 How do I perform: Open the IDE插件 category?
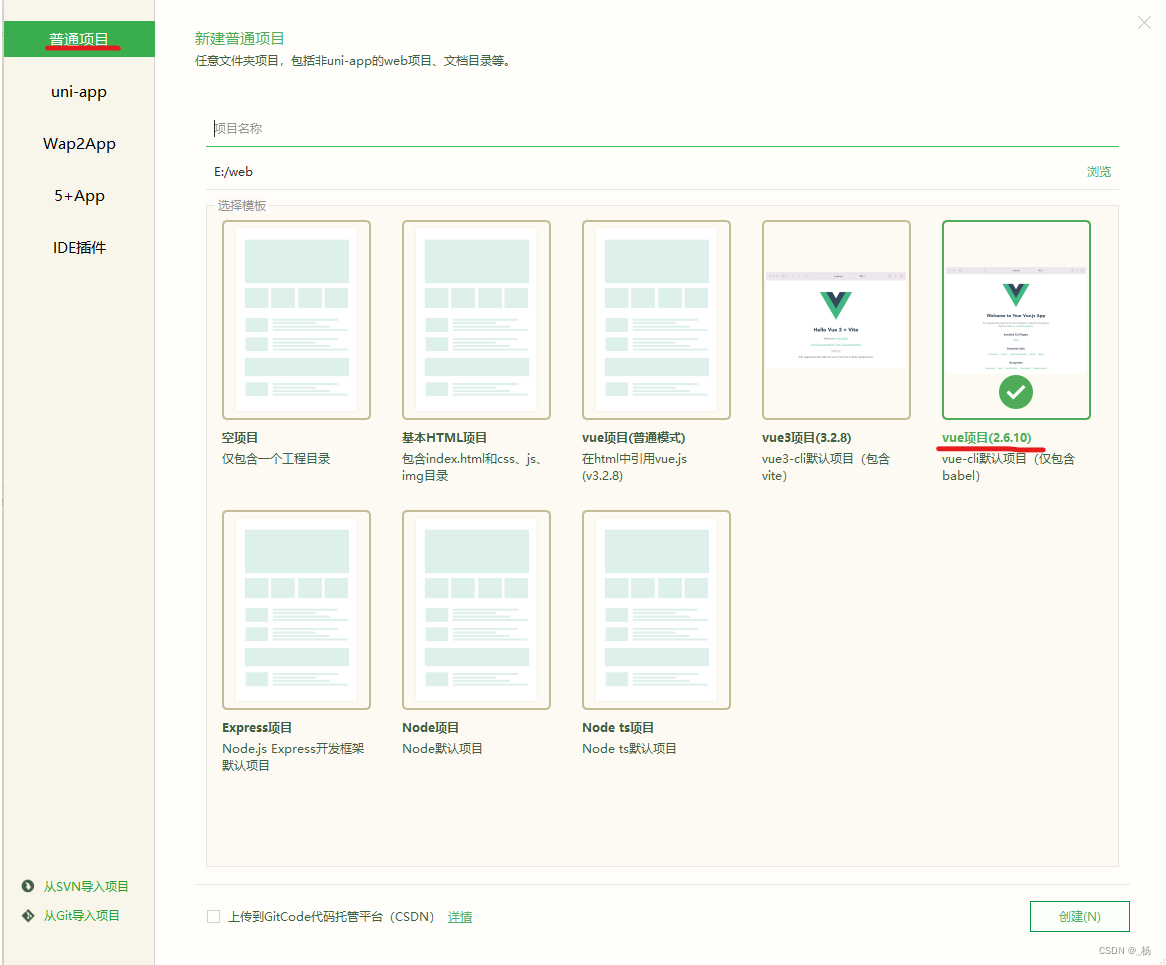pos(78,247)
